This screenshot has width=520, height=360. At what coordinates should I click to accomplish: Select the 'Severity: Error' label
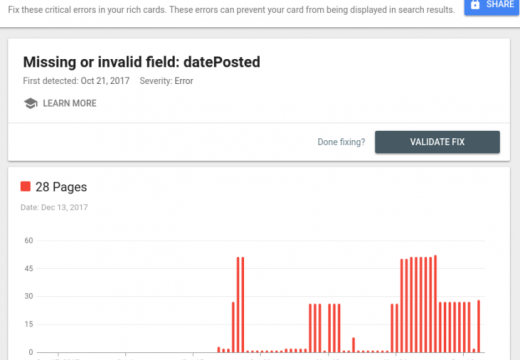166,81
